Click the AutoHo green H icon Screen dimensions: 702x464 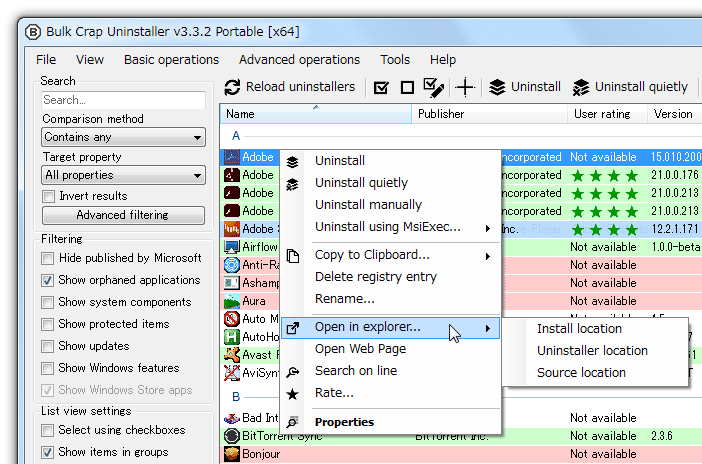[x=231, y=337]
